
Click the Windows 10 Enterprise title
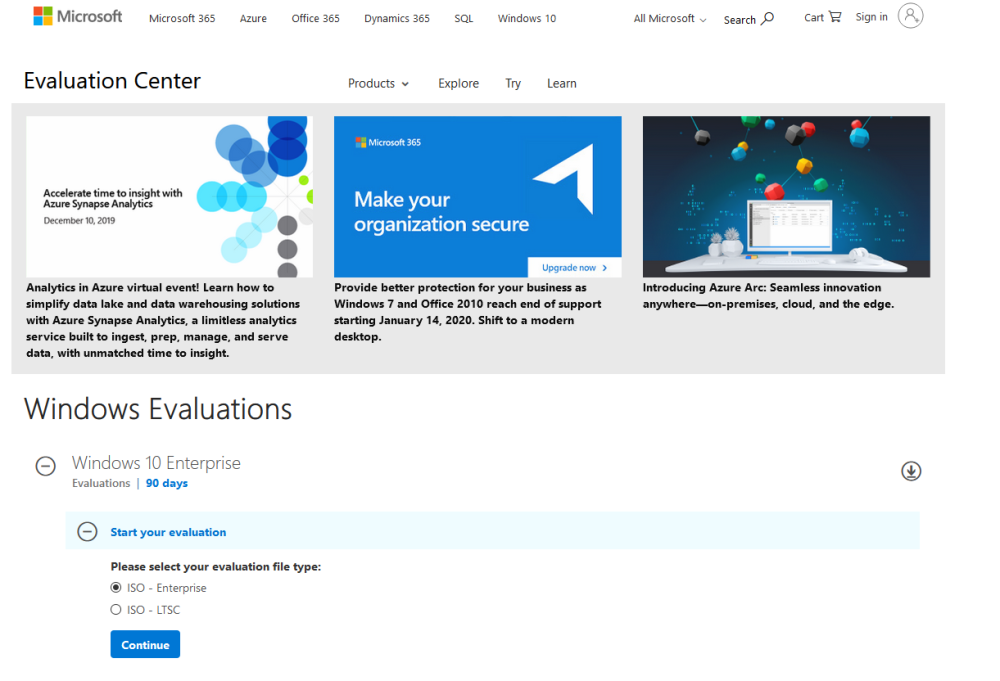coord(156,463)
